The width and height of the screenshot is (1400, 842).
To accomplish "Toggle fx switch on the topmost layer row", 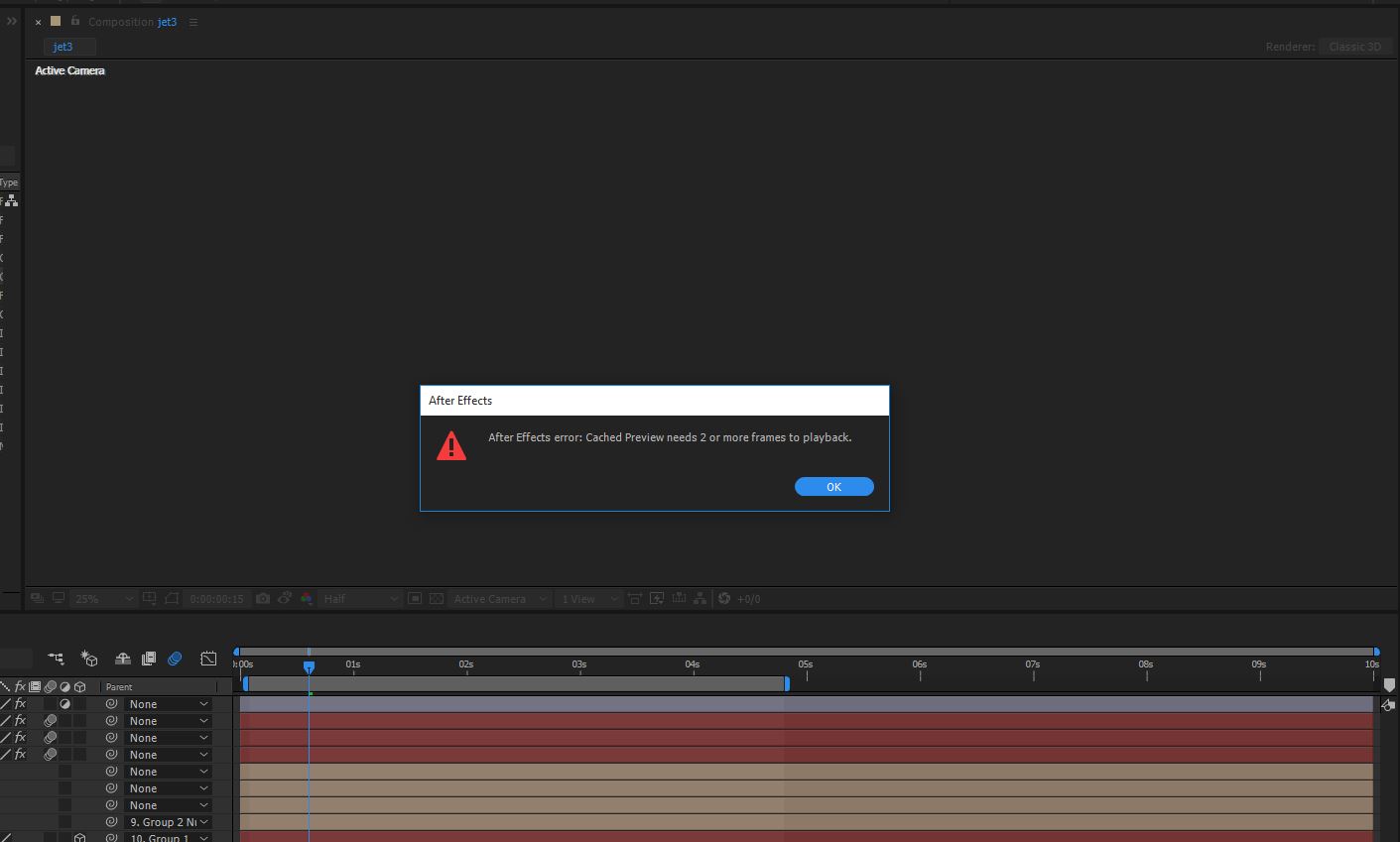I will click(x=20, y=704).
